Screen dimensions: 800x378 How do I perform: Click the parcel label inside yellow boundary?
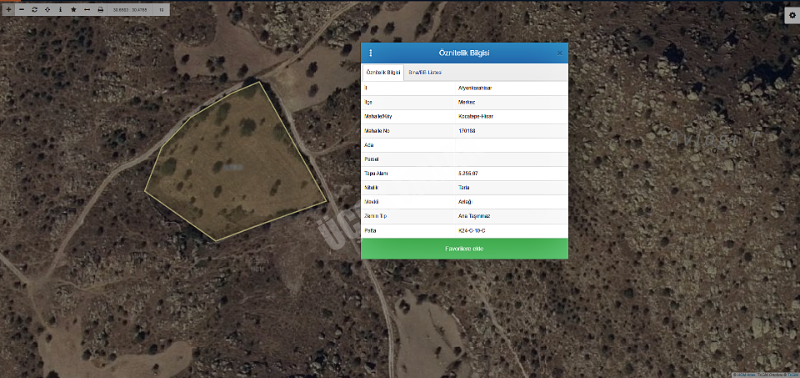(x=233, y=167)
